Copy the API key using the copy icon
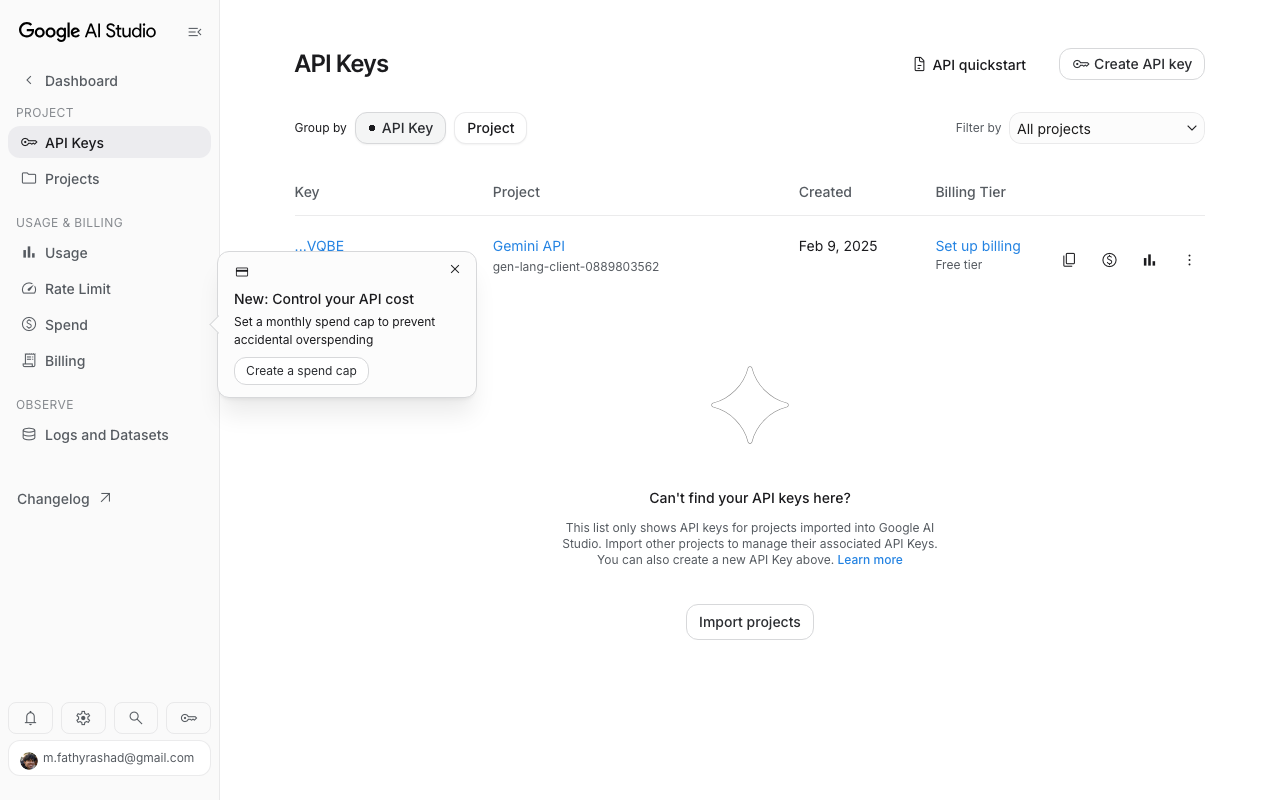The width and height of the screenshot is (1280, 800). tap(1069, 260)
